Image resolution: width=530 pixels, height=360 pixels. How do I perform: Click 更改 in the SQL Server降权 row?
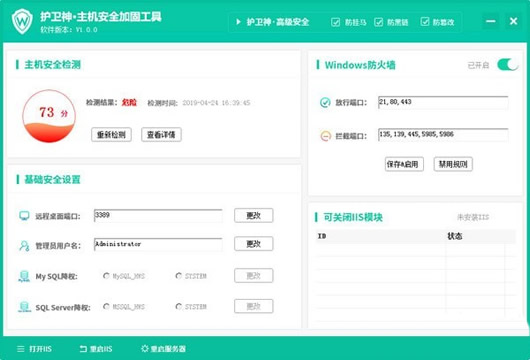[x=254, y=306]
